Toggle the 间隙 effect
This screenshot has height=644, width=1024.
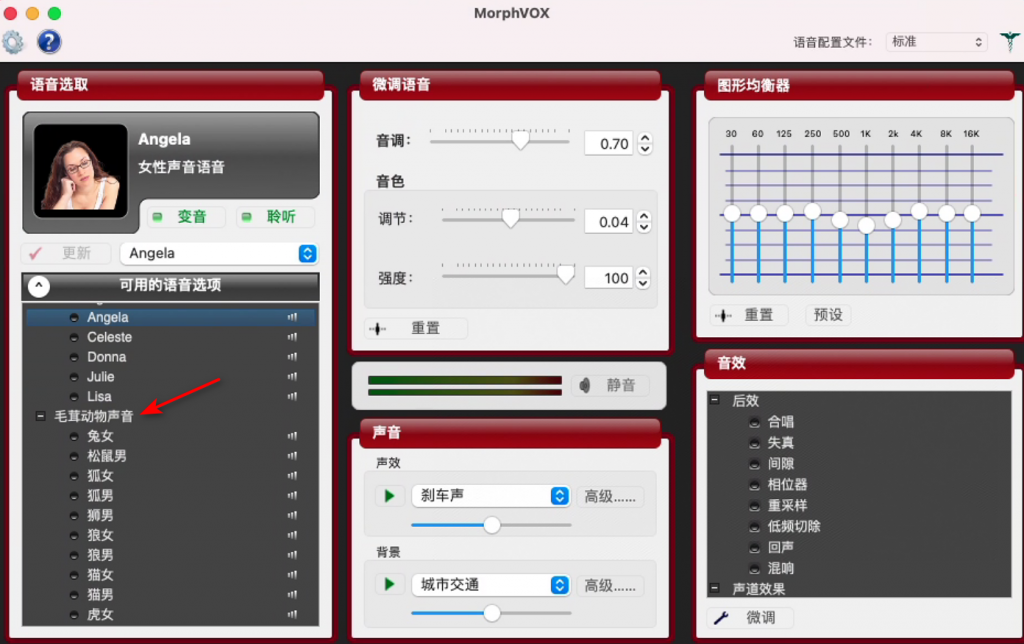click(x=754, y=464)
